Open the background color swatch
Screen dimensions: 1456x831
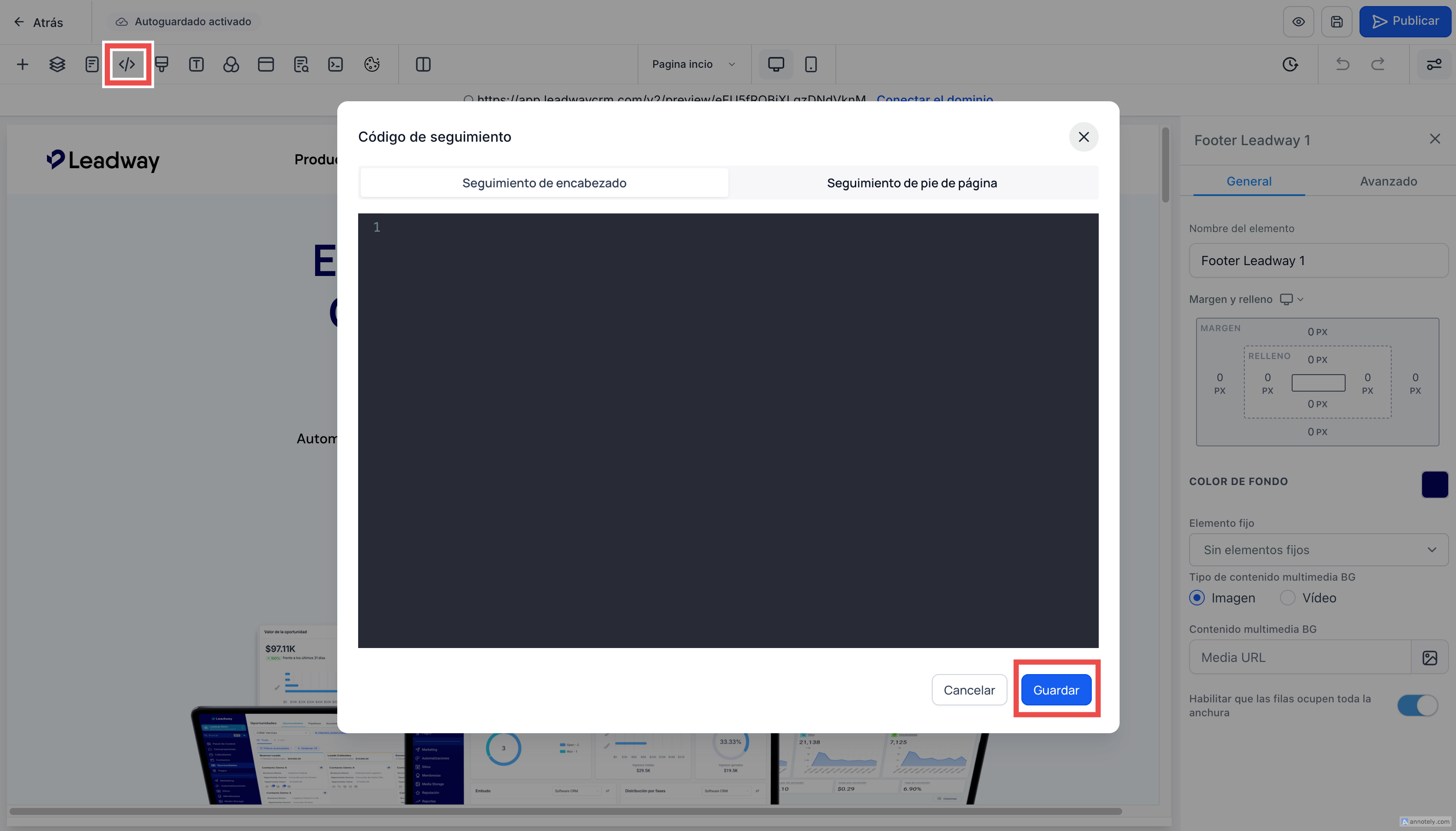pyautogui.click(x=1434, y=484)
